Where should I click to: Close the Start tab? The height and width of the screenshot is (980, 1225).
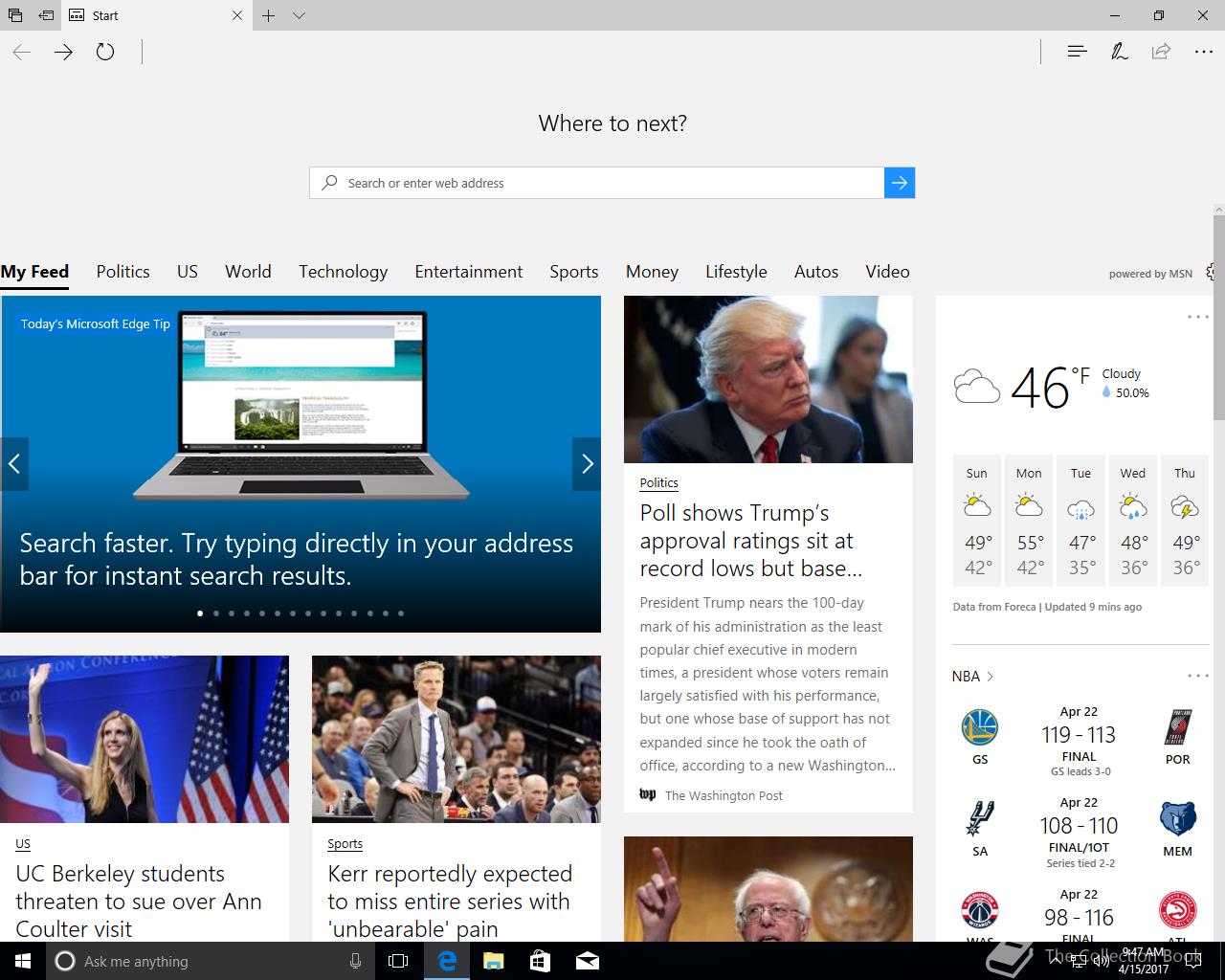[237, 15]
